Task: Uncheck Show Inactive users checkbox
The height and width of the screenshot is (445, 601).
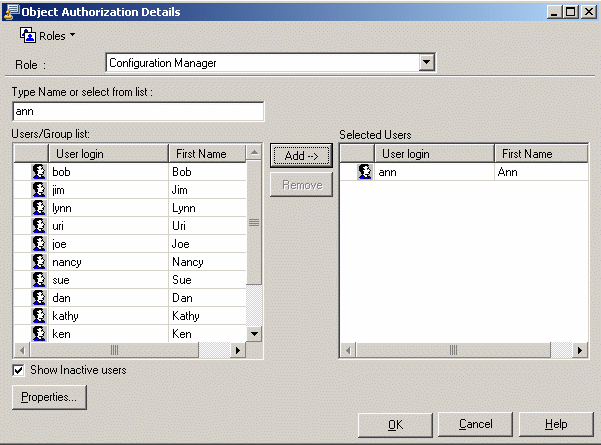Action: [x=18, y=370]
